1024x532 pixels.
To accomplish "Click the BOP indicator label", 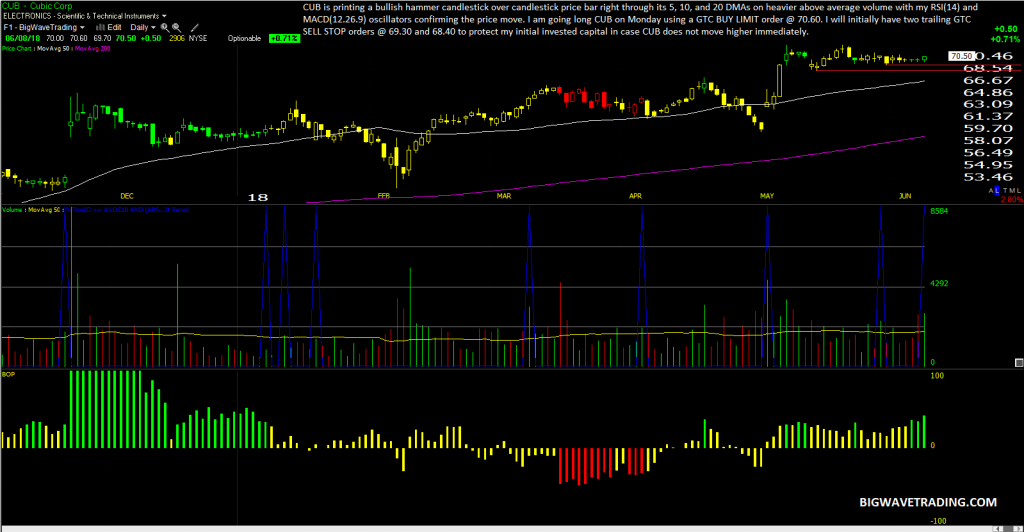I will (x=8, y=375).
